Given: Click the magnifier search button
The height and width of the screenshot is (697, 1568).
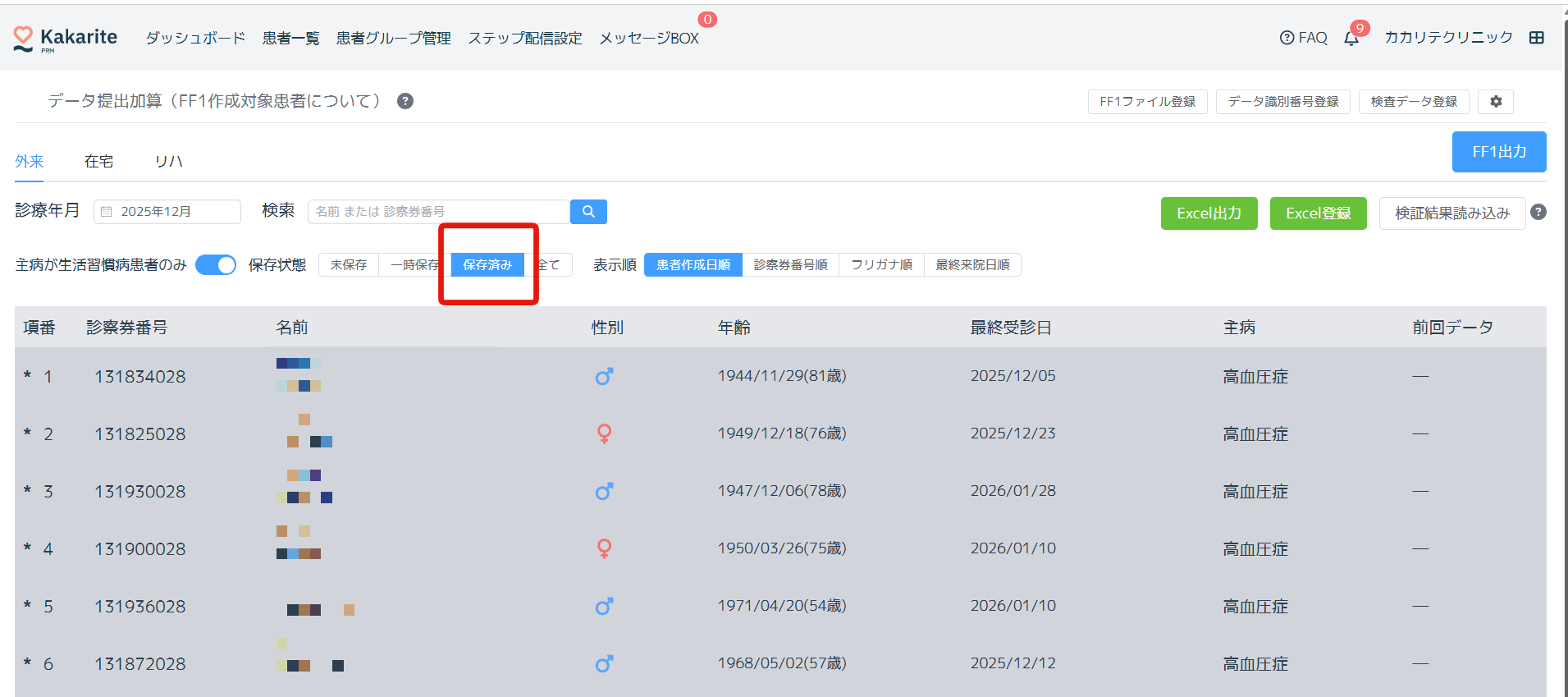Looking at the screenshot, I should point(588,212).
